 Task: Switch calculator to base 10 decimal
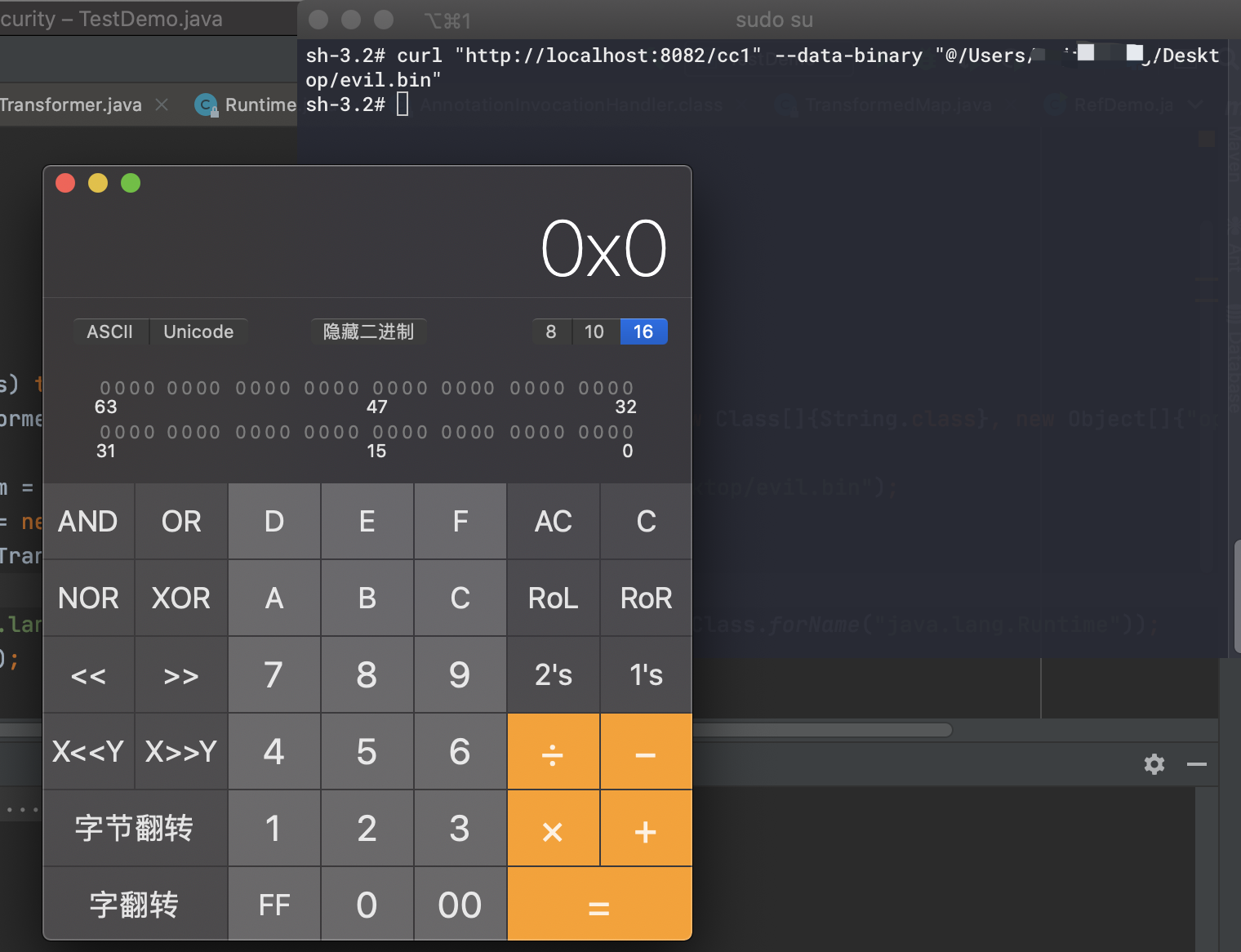coord(594,331)
